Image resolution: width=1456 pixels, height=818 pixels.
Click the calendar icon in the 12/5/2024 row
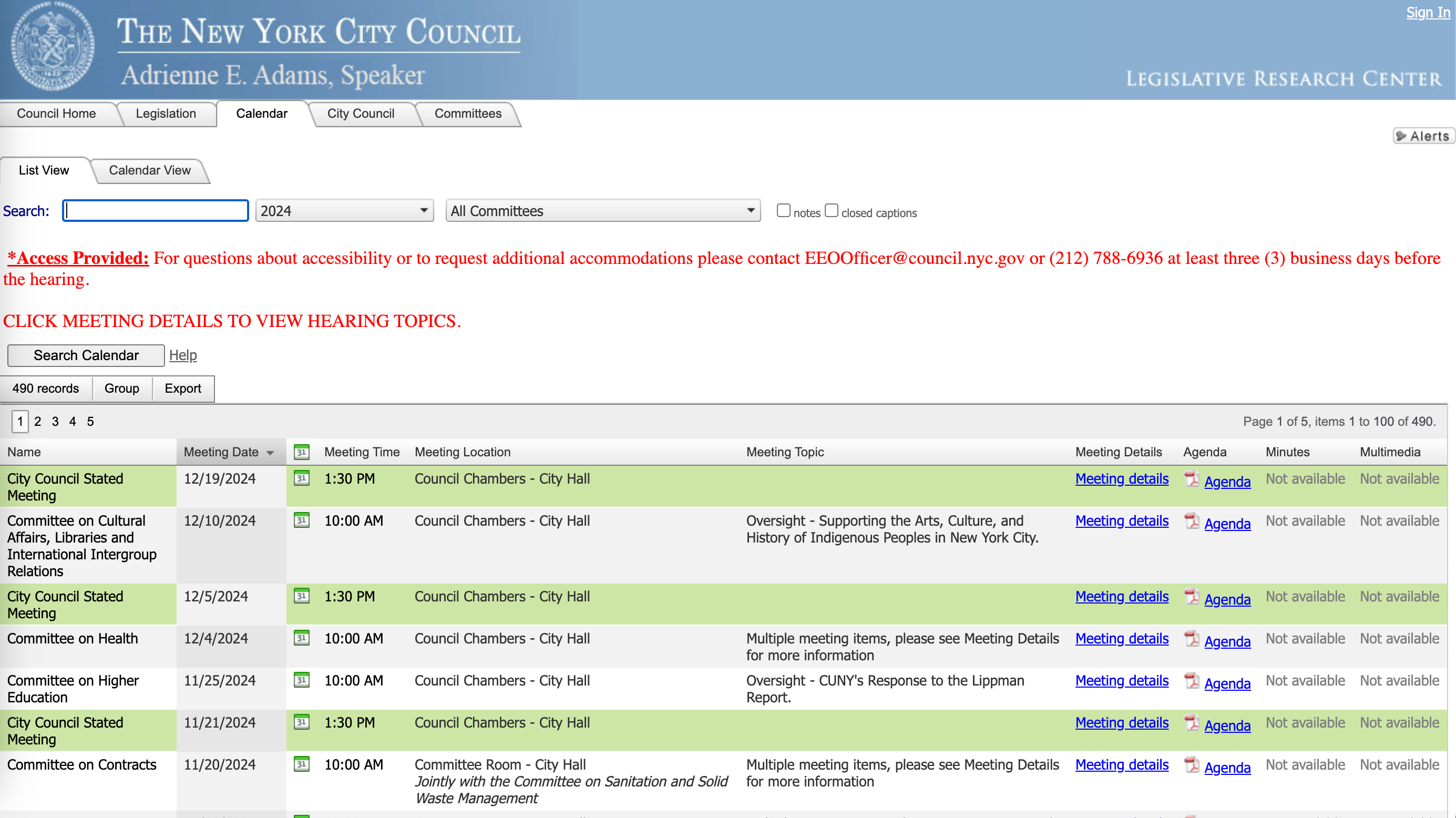pos(302,596)
